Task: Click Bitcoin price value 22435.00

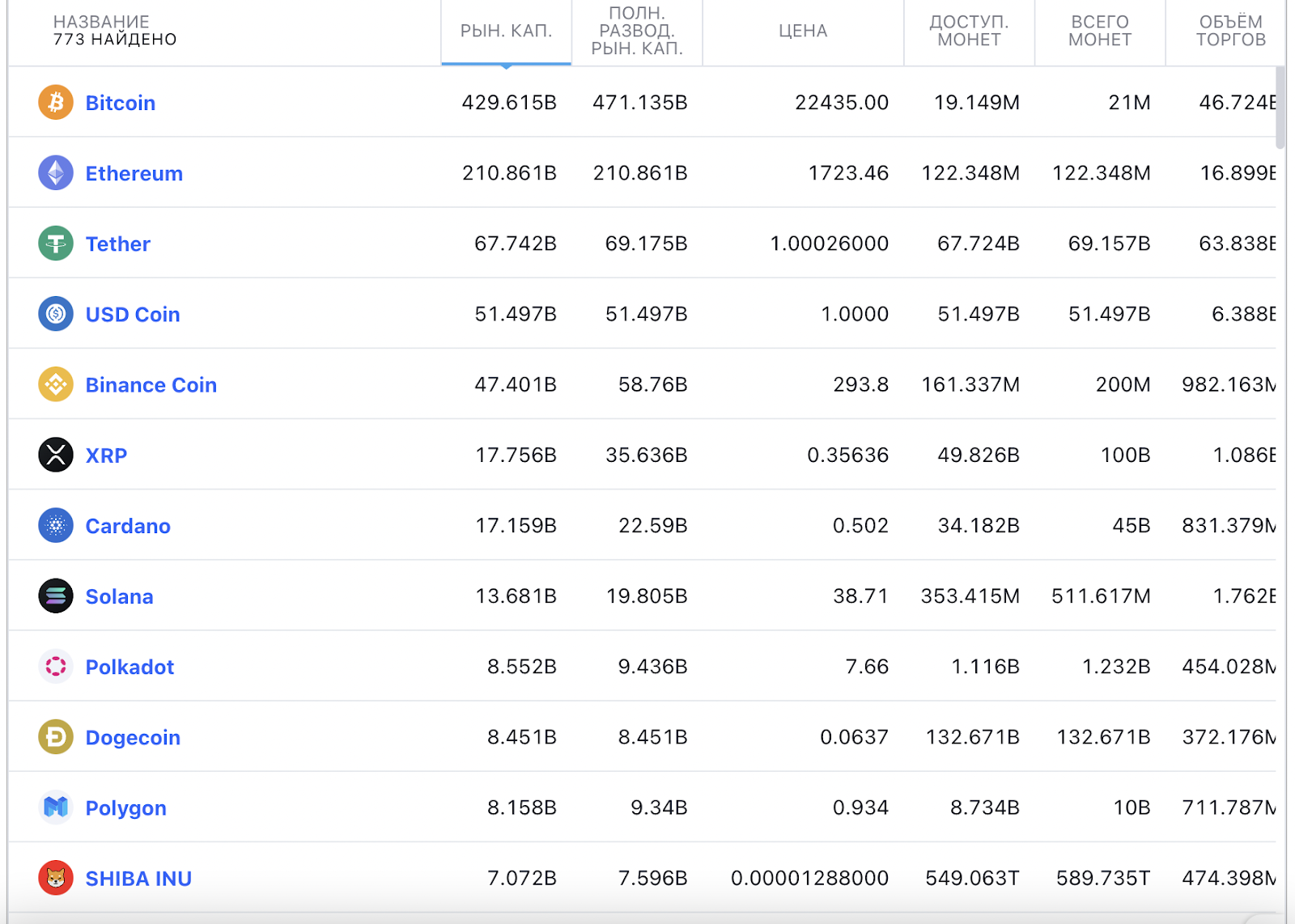Action: tap(842, 103)
